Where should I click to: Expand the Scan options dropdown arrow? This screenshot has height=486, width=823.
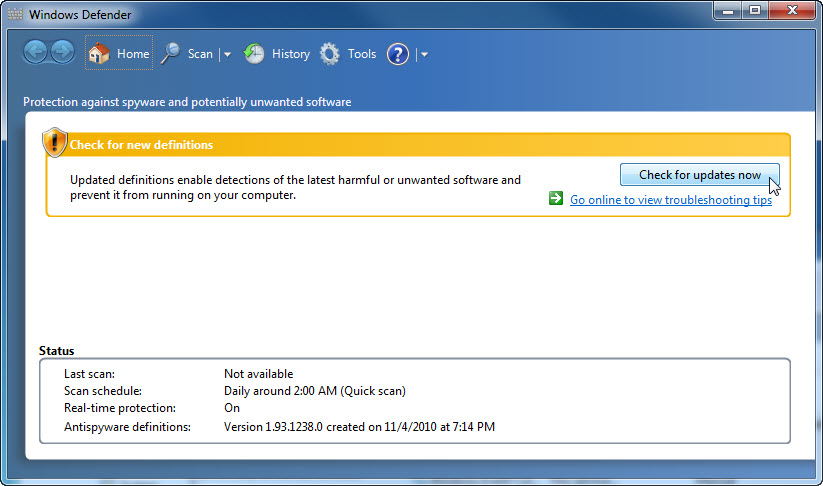(x=227, y=54)
